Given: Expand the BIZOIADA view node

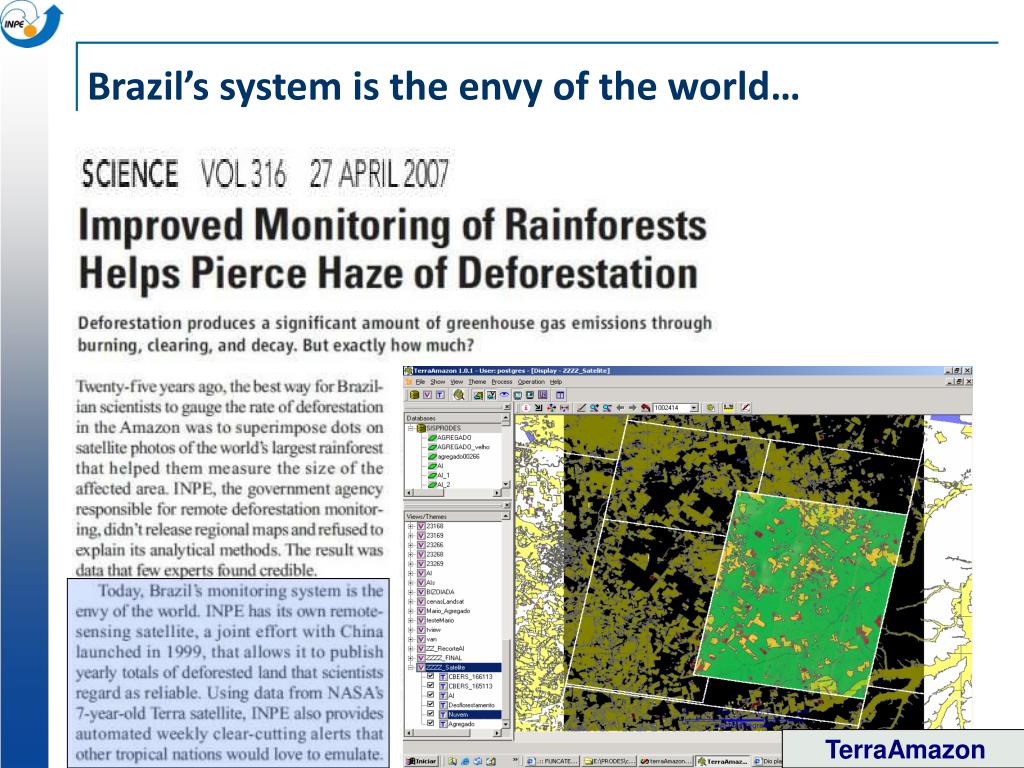Looking at the screenshot, I should coord(411,592).
